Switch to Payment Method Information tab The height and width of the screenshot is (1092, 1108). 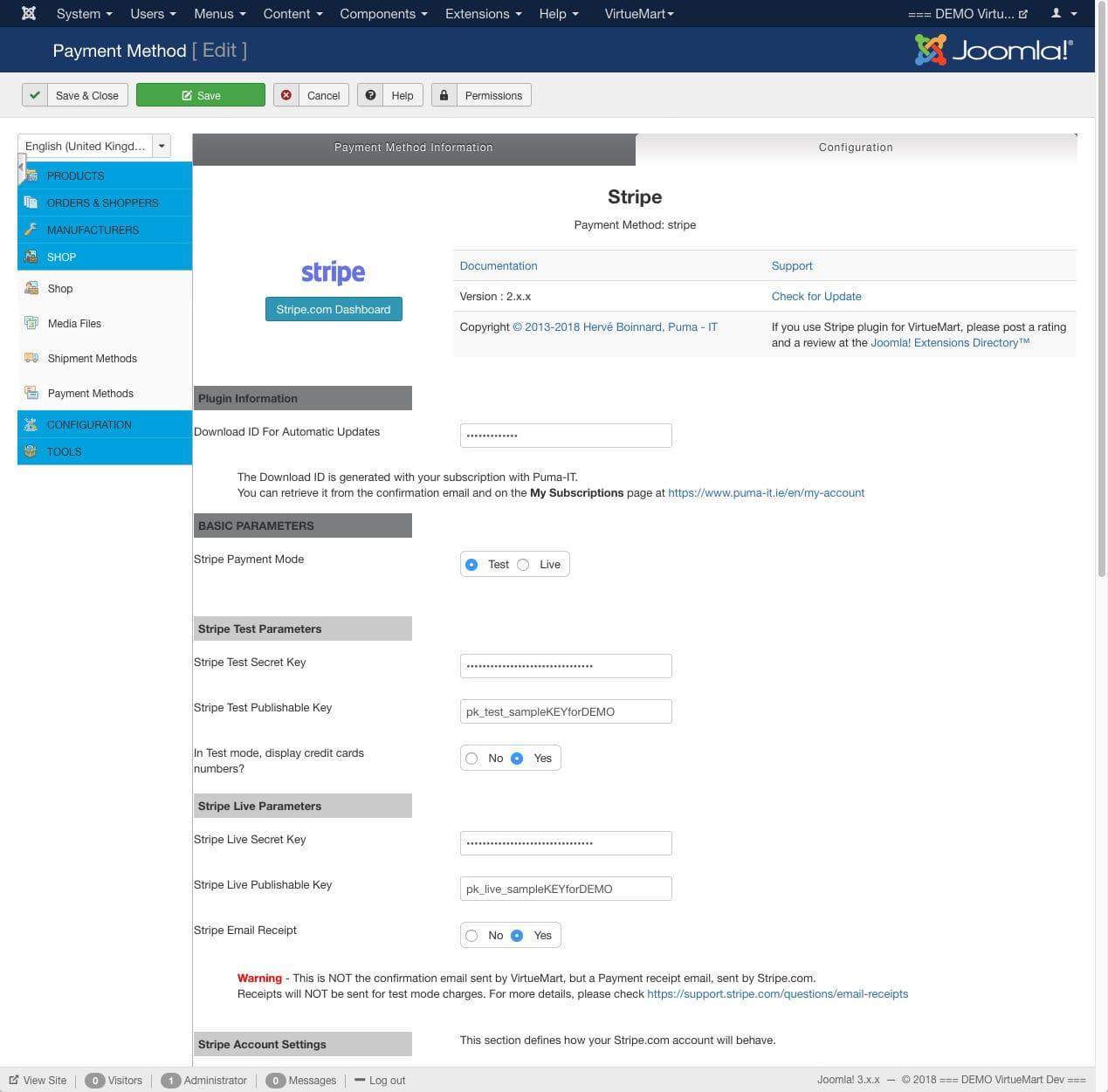coord(414,148)
